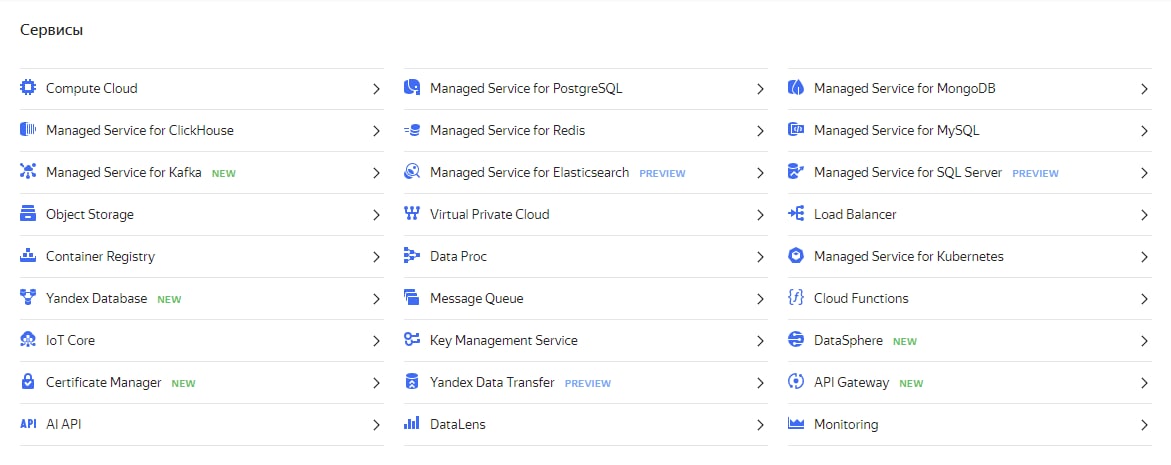Click the Message Queue icon
The width and height of the screenshot is (1171, 465).
(411, 299)
